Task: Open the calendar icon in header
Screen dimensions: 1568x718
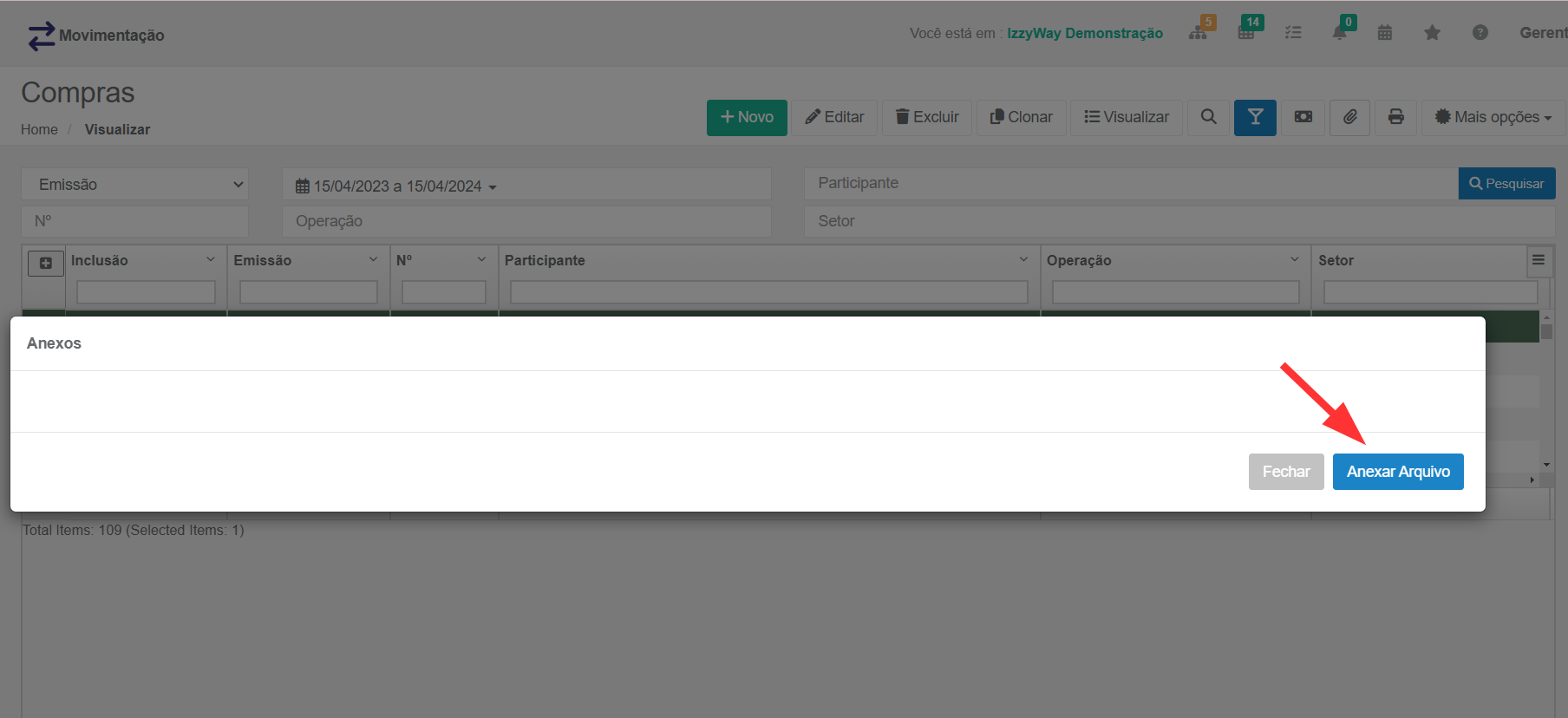Action: [x=1385, y=33]
